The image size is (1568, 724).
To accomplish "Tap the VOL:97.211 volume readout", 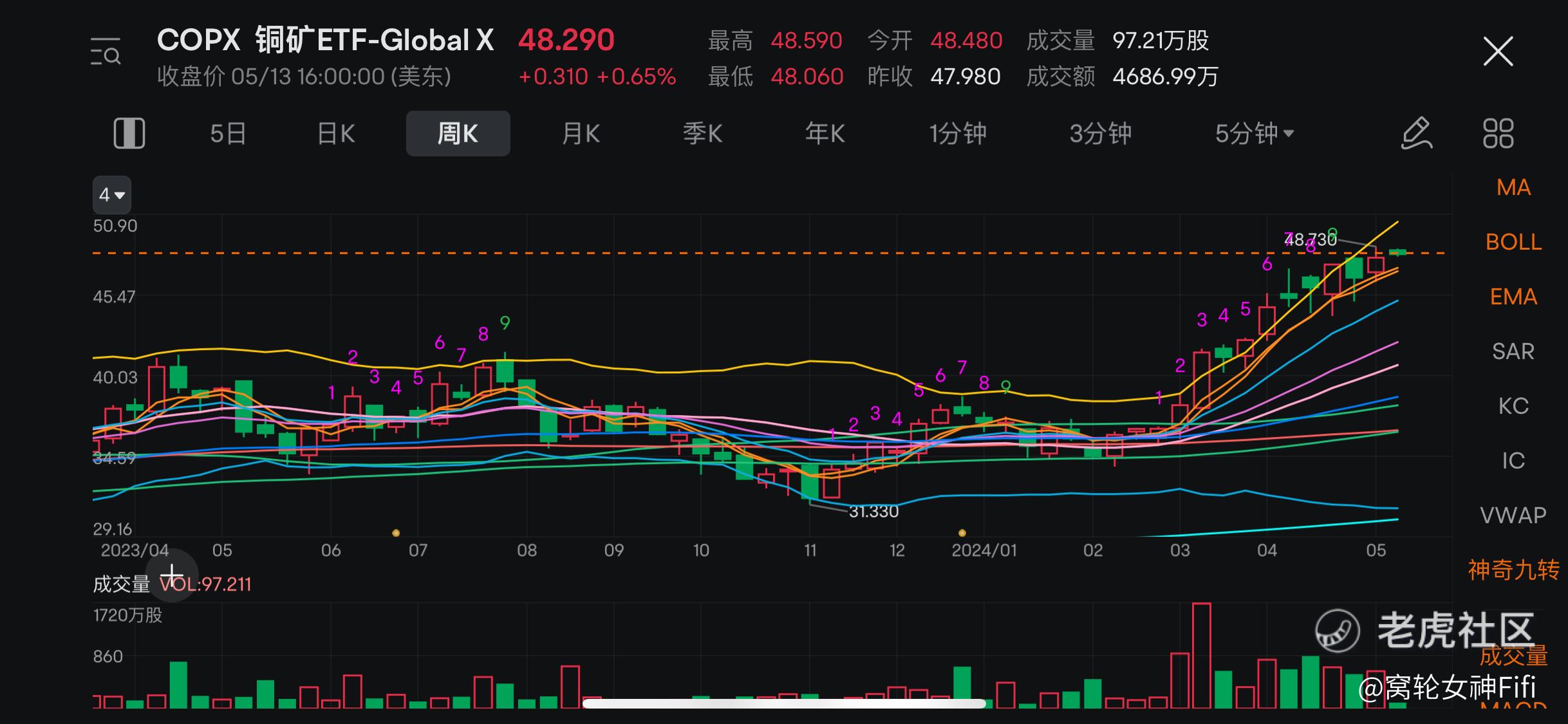I will click(x=206, y=584).
